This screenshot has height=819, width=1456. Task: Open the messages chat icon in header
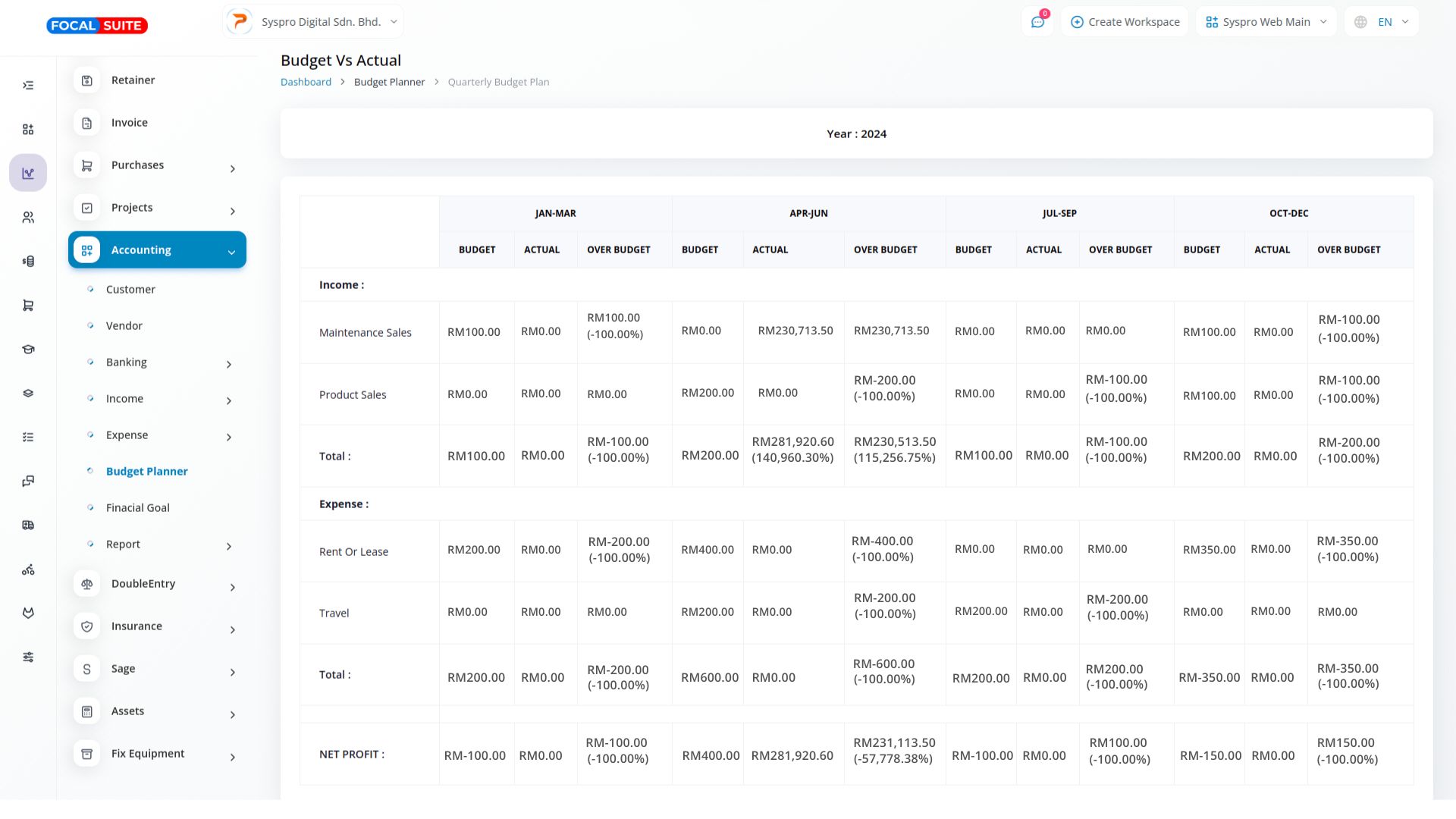[1037, 22]
